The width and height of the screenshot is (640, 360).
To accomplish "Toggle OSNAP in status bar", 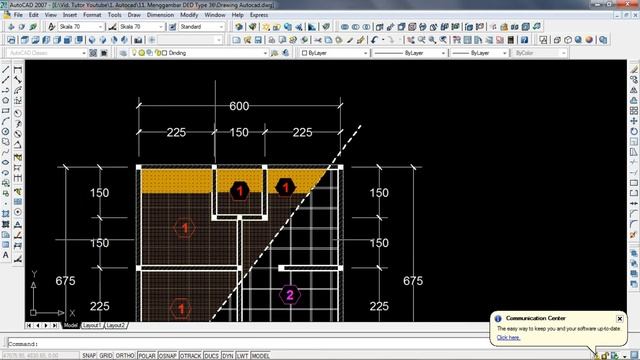I will point(167,356).
